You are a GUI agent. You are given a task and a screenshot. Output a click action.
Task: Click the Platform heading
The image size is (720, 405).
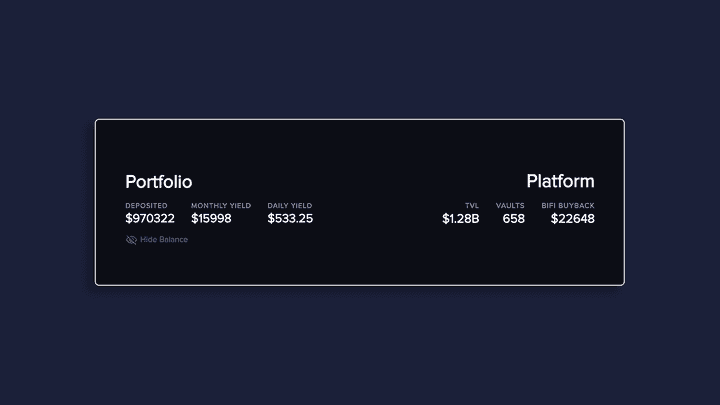click(560, 181)
